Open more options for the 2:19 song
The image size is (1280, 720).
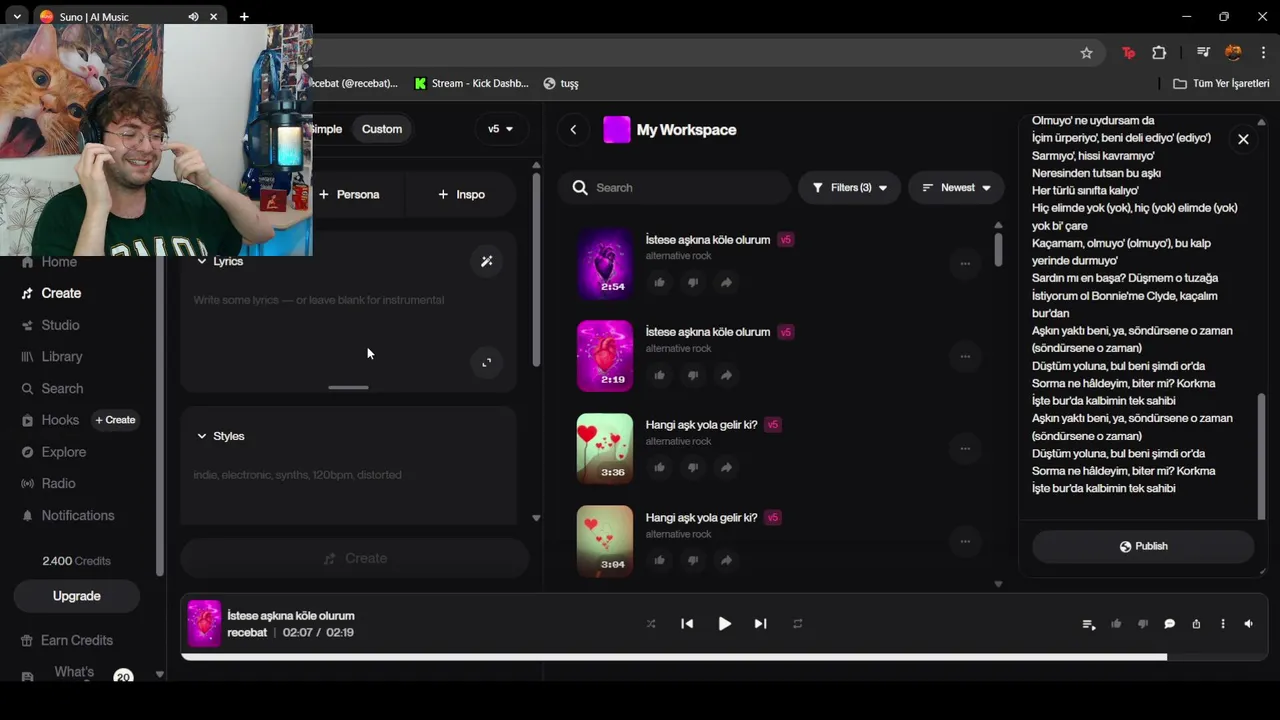pyautogui.click(x=965, y=356)
